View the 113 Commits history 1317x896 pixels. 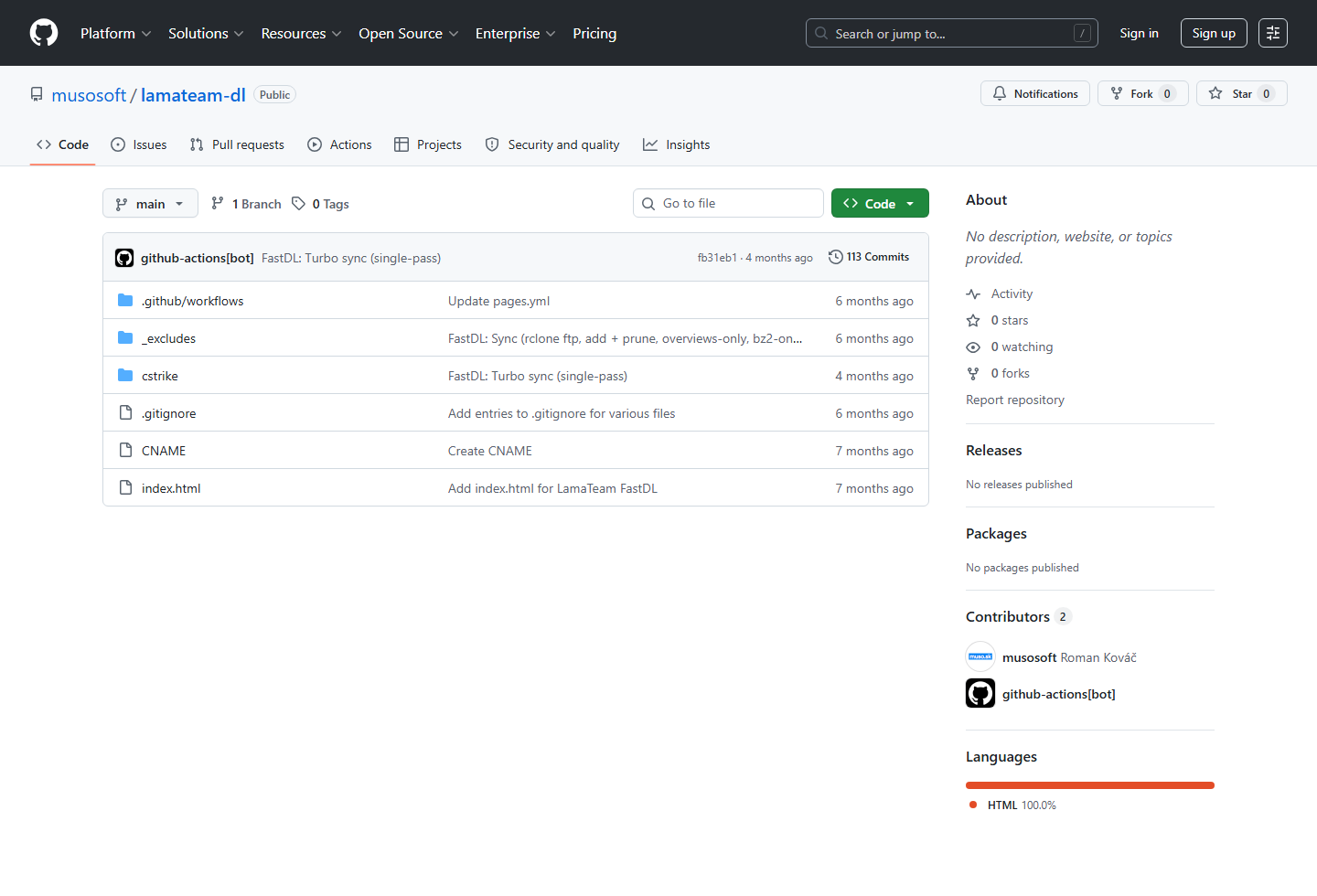[x=869, y=257]
